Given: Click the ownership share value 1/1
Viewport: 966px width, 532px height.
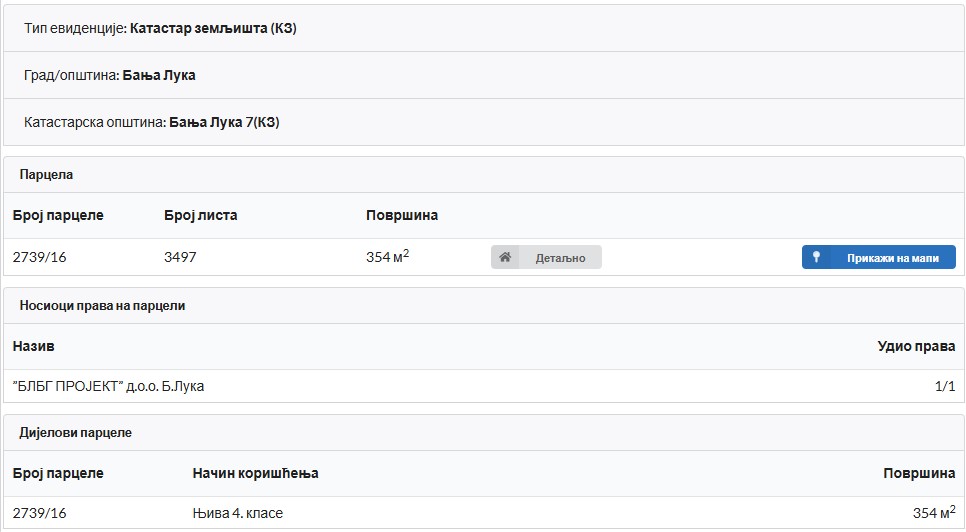Looking at the screenshot, I should [944, 386].
